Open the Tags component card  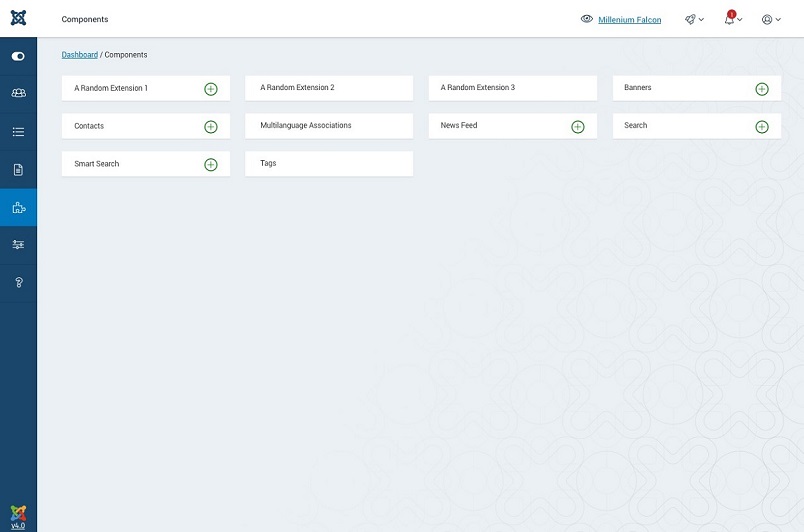[269, 164]
